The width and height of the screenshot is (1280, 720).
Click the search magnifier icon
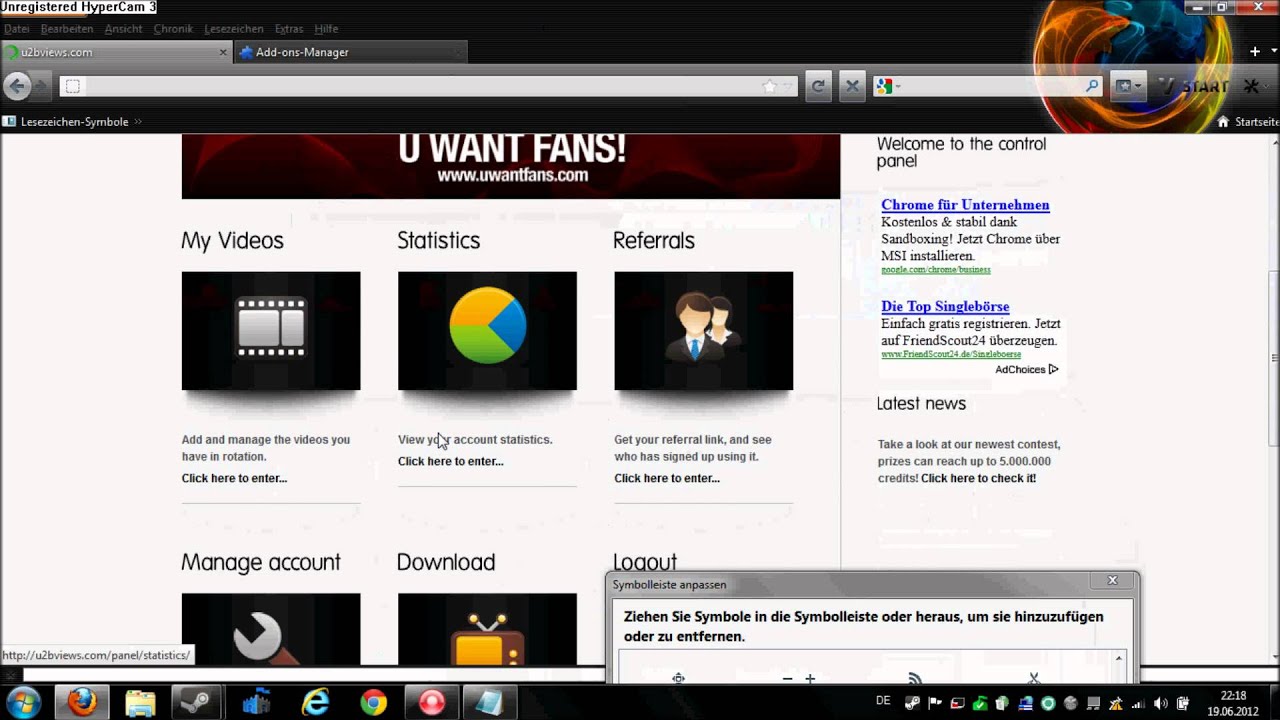click(1093, 87)
